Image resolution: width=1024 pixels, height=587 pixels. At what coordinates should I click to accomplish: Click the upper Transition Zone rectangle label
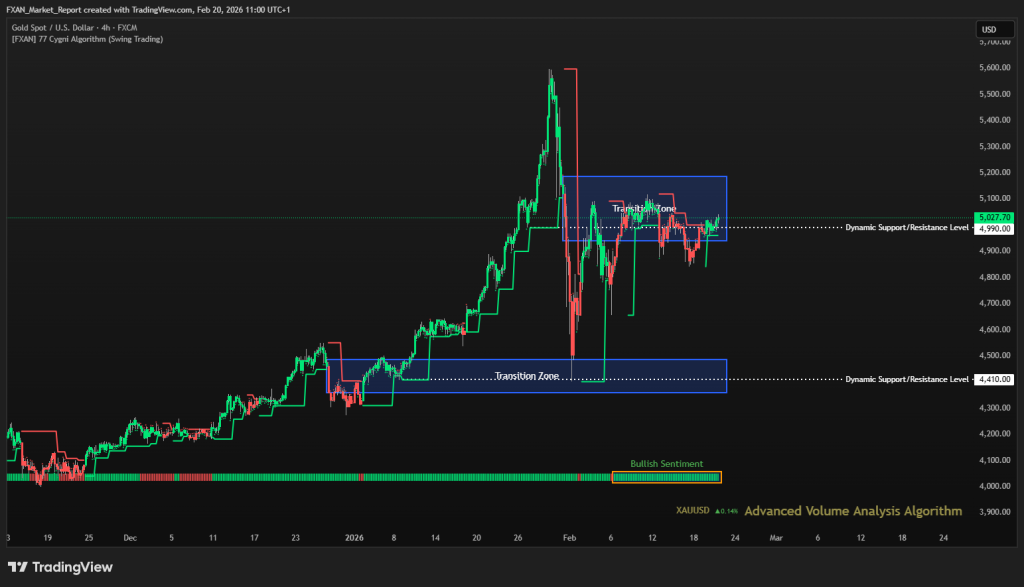(644, 208)
